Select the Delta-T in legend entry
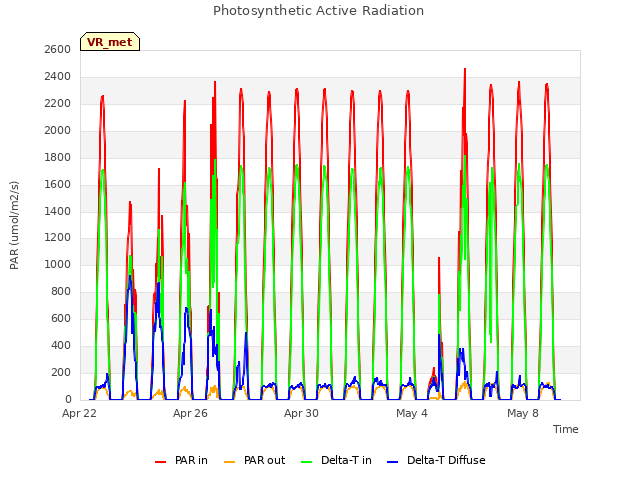This screenshot has height=480, width=640. tap(336, 460)
